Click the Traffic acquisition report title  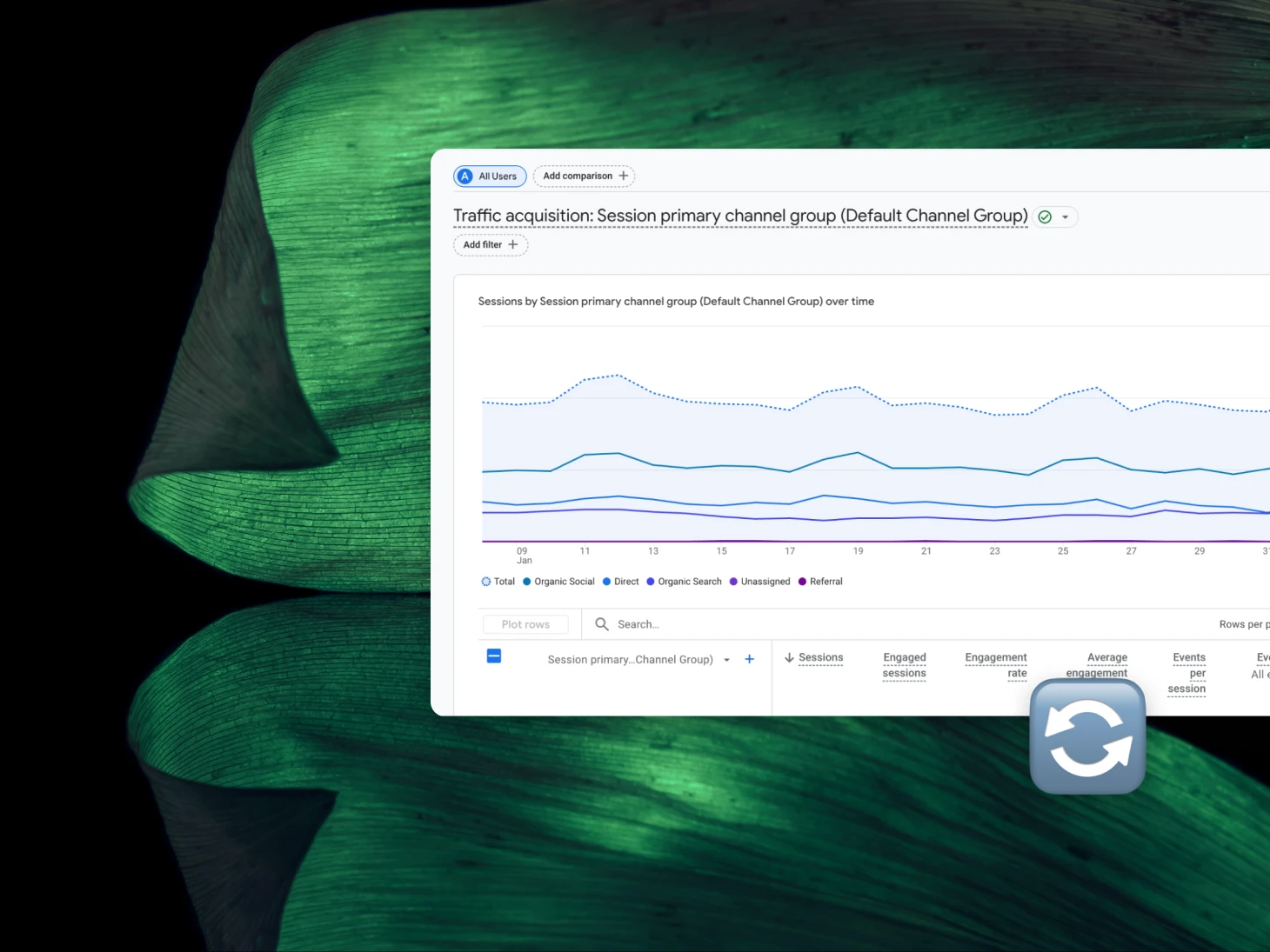[739, 216]
